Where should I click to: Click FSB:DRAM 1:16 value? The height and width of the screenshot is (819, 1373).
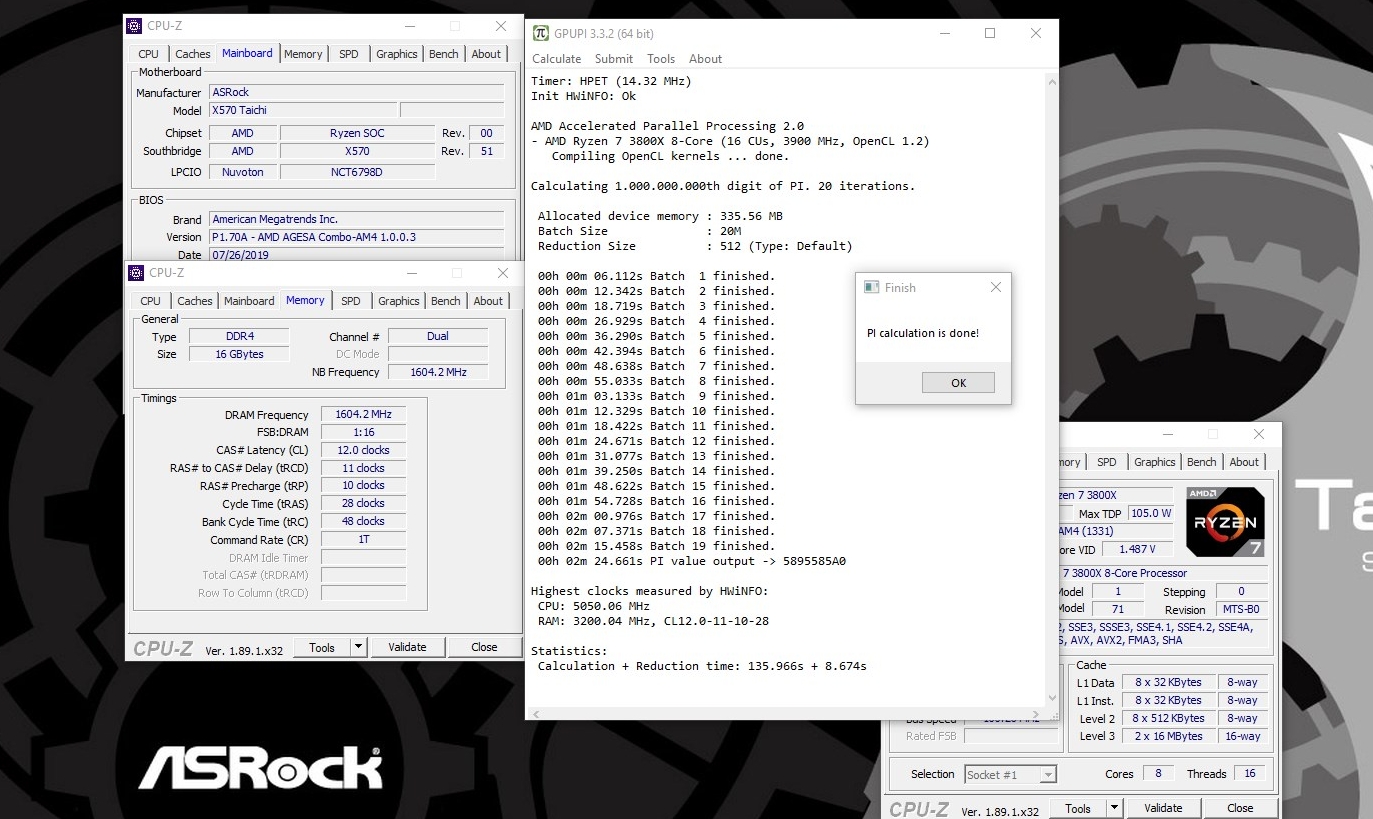click(x=363, y=432)
